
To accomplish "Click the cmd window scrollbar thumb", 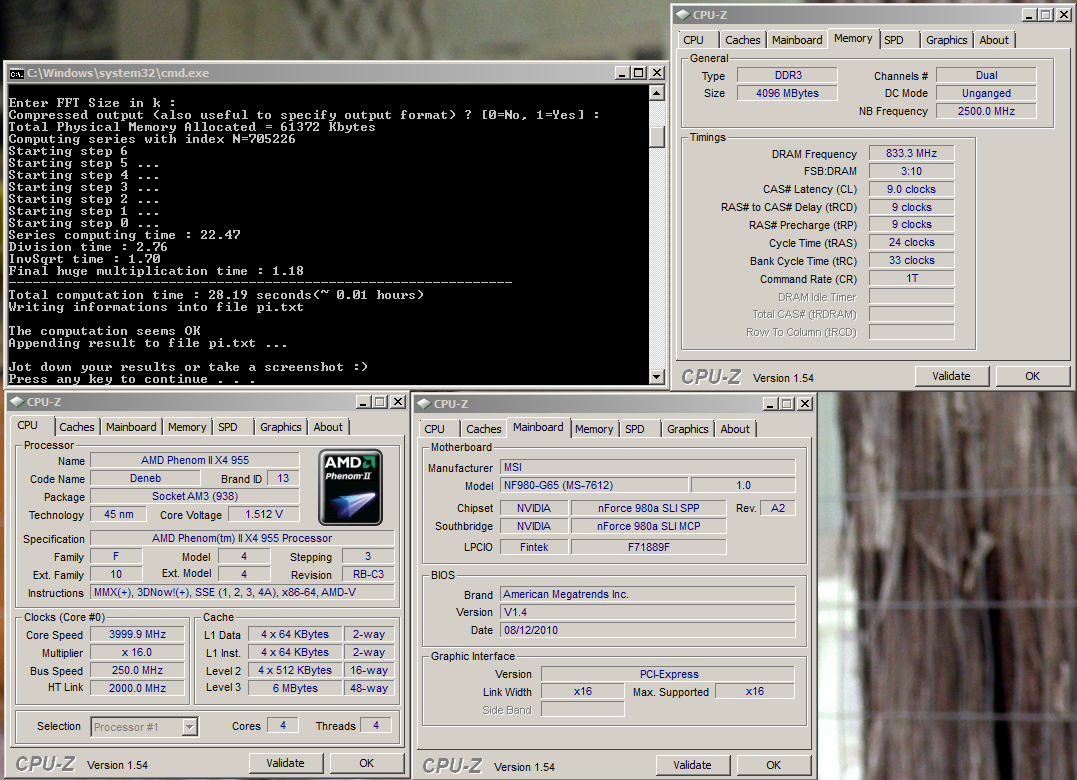I will click(657, 136).
